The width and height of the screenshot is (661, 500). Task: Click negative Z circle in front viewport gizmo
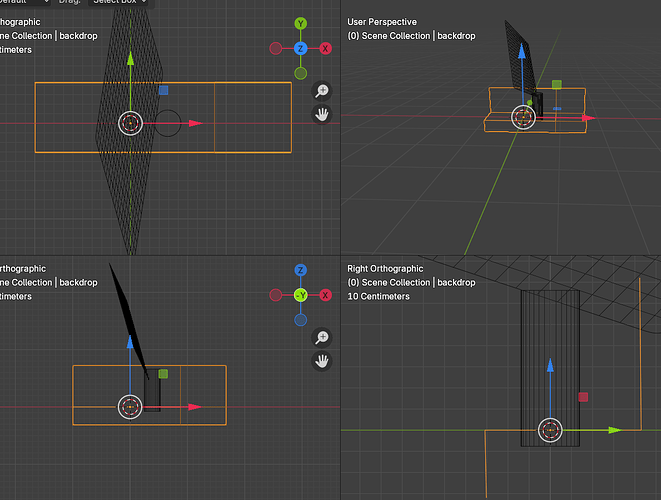pos(301,320)
